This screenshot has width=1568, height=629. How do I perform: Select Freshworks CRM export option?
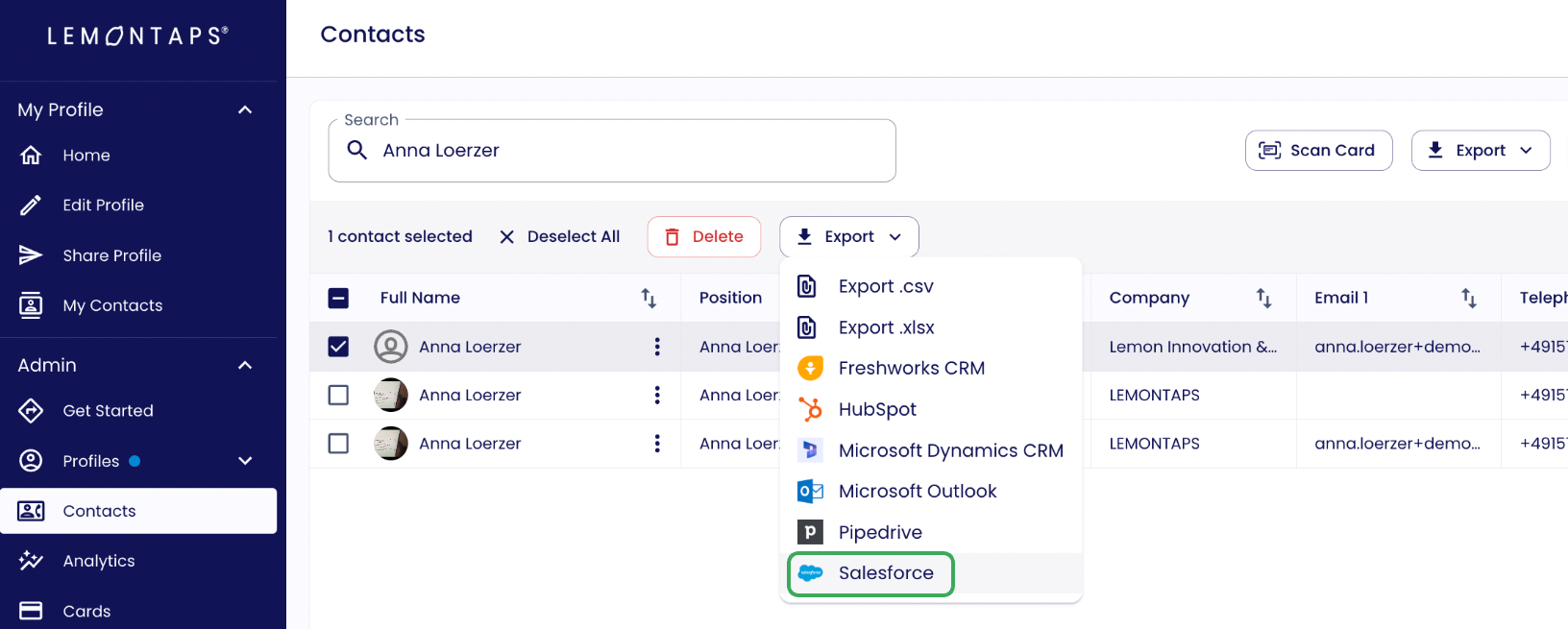(x=931, y=368)
